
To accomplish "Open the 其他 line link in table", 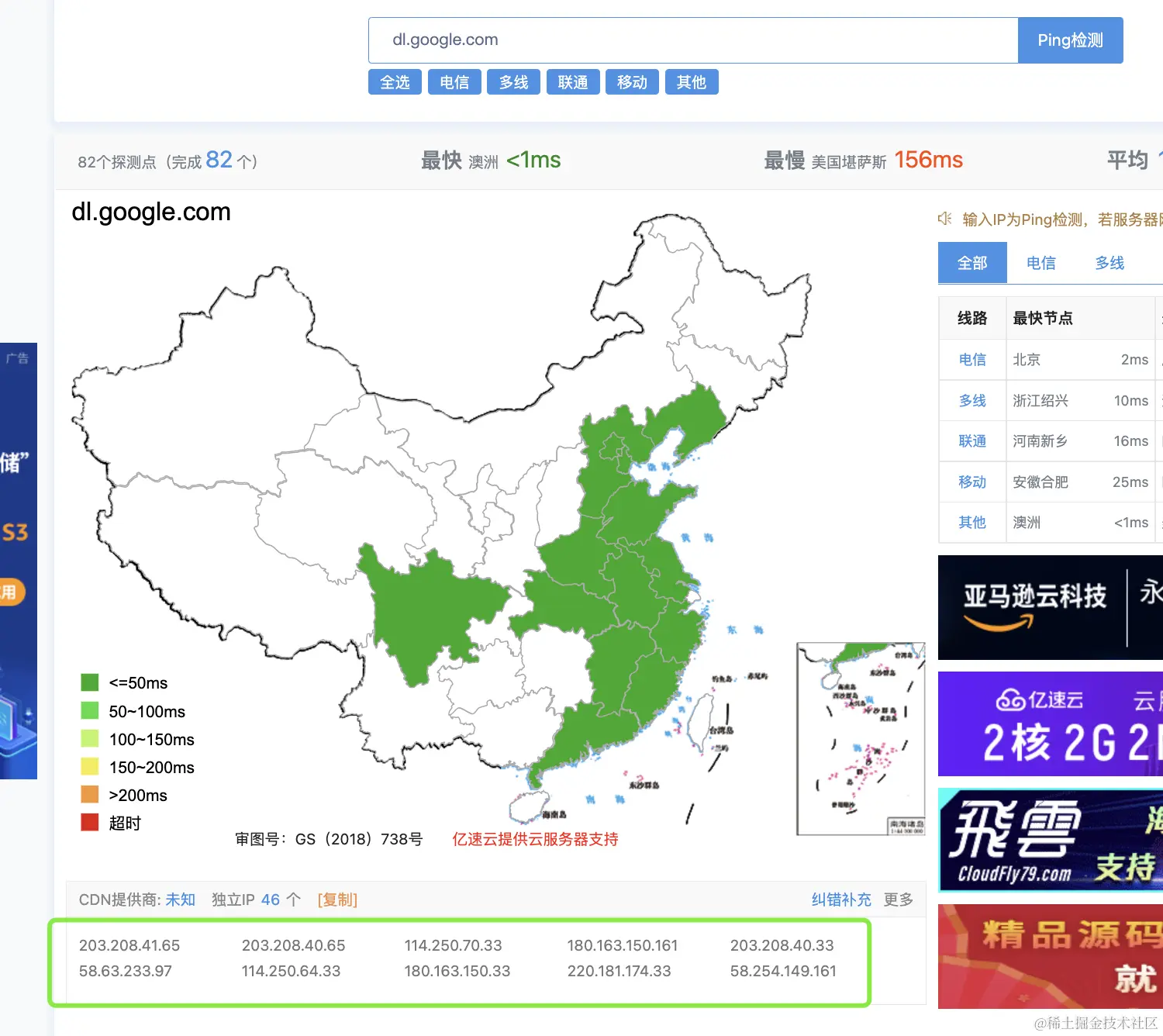I will [x=972, y=523].
